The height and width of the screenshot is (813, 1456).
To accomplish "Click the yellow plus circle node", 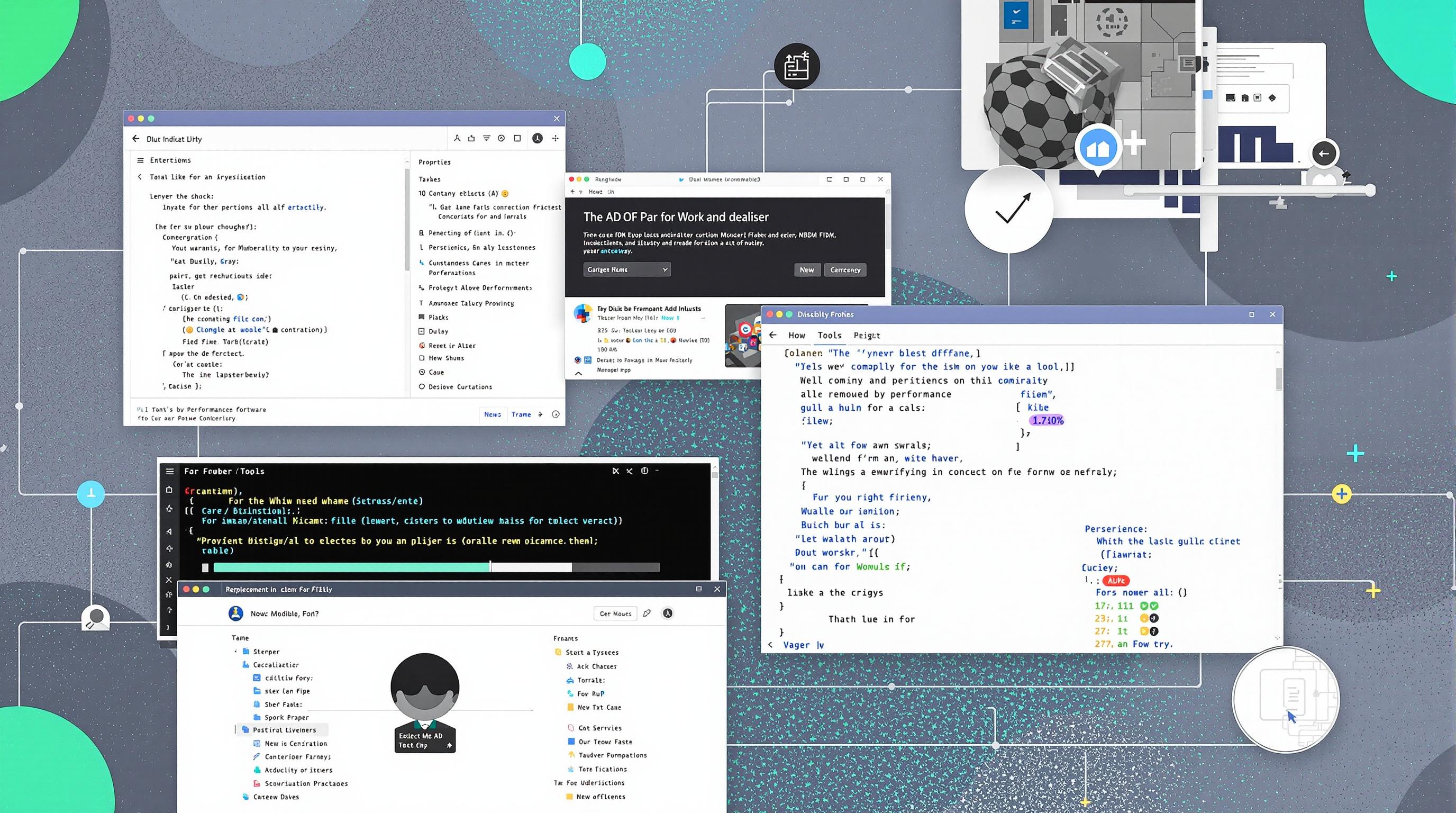I will pyautogui.click(x=1341, y=493).
